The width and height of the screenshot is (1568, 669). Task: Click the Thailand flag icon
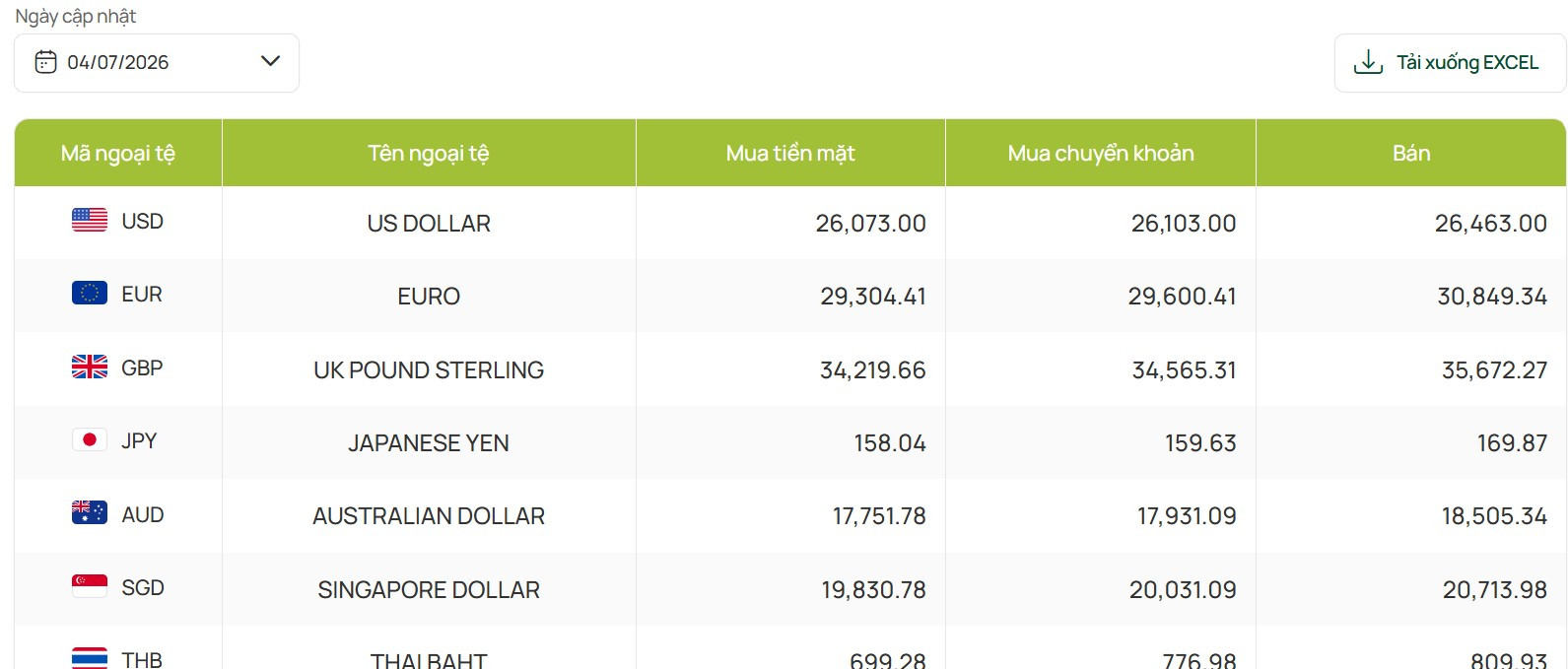click(90, 658)
